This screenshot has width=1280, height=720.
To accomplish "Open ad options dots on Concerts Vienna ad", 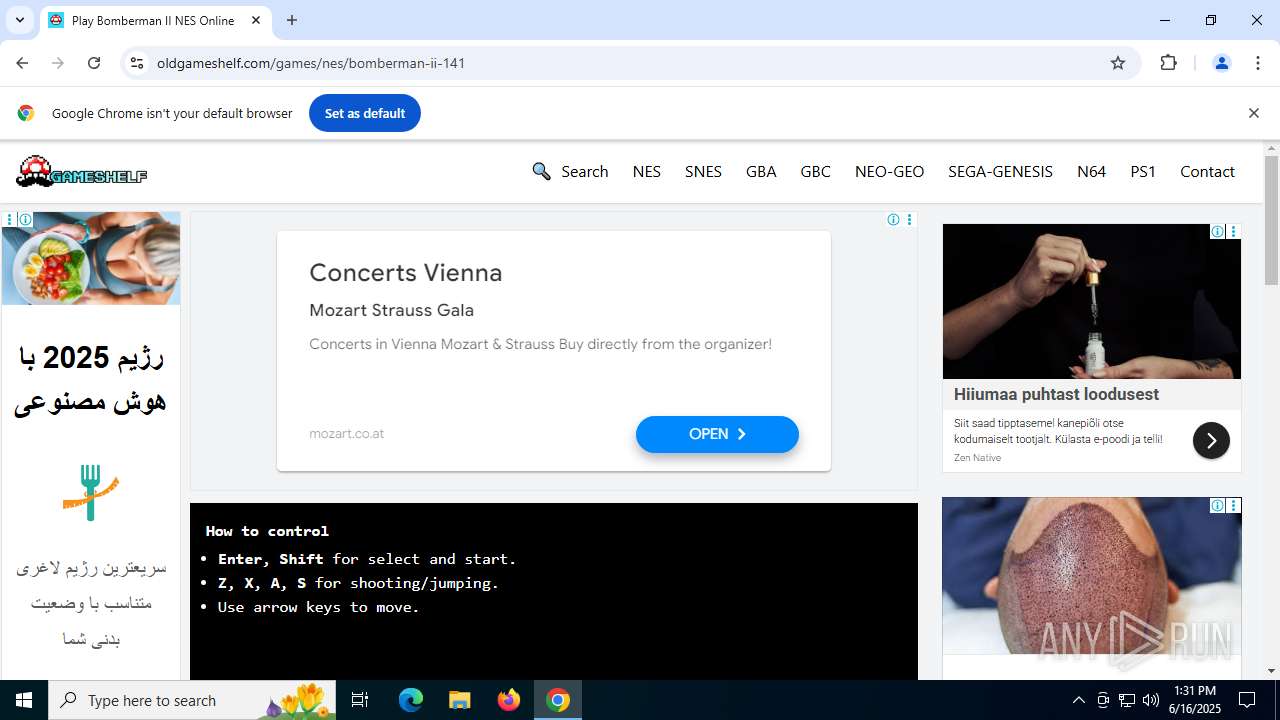I will coord(909,220).
